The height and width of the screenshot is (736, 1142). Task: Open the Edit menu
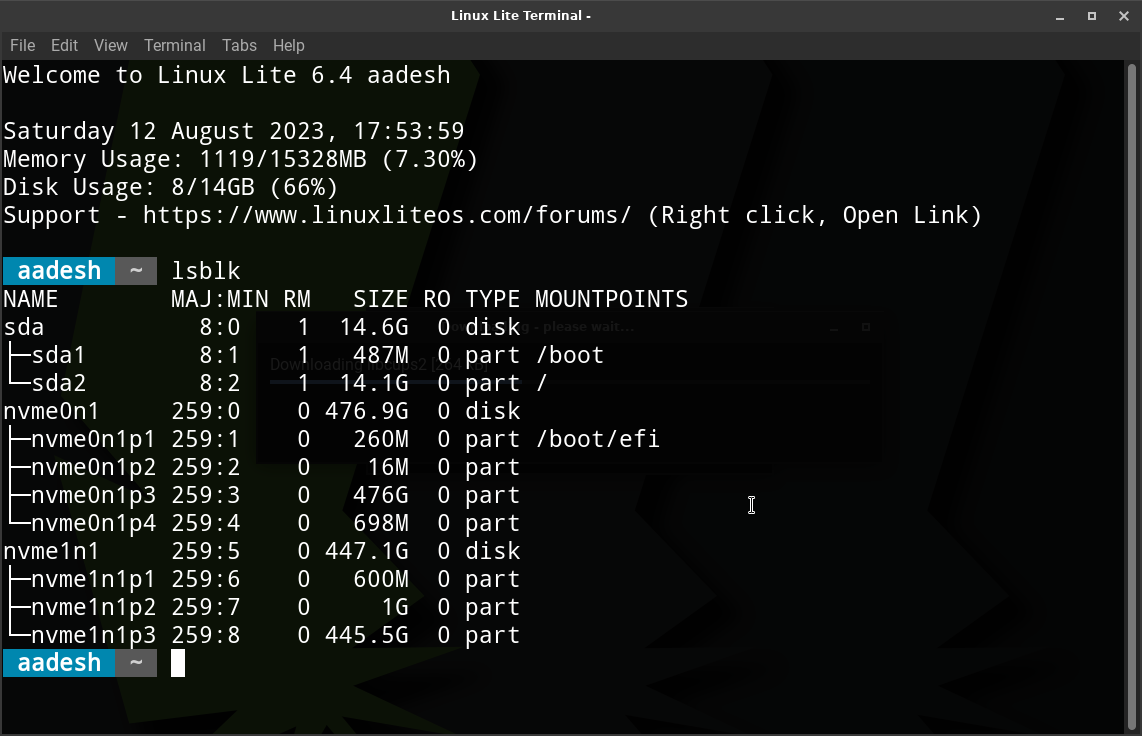pos(64,45)
